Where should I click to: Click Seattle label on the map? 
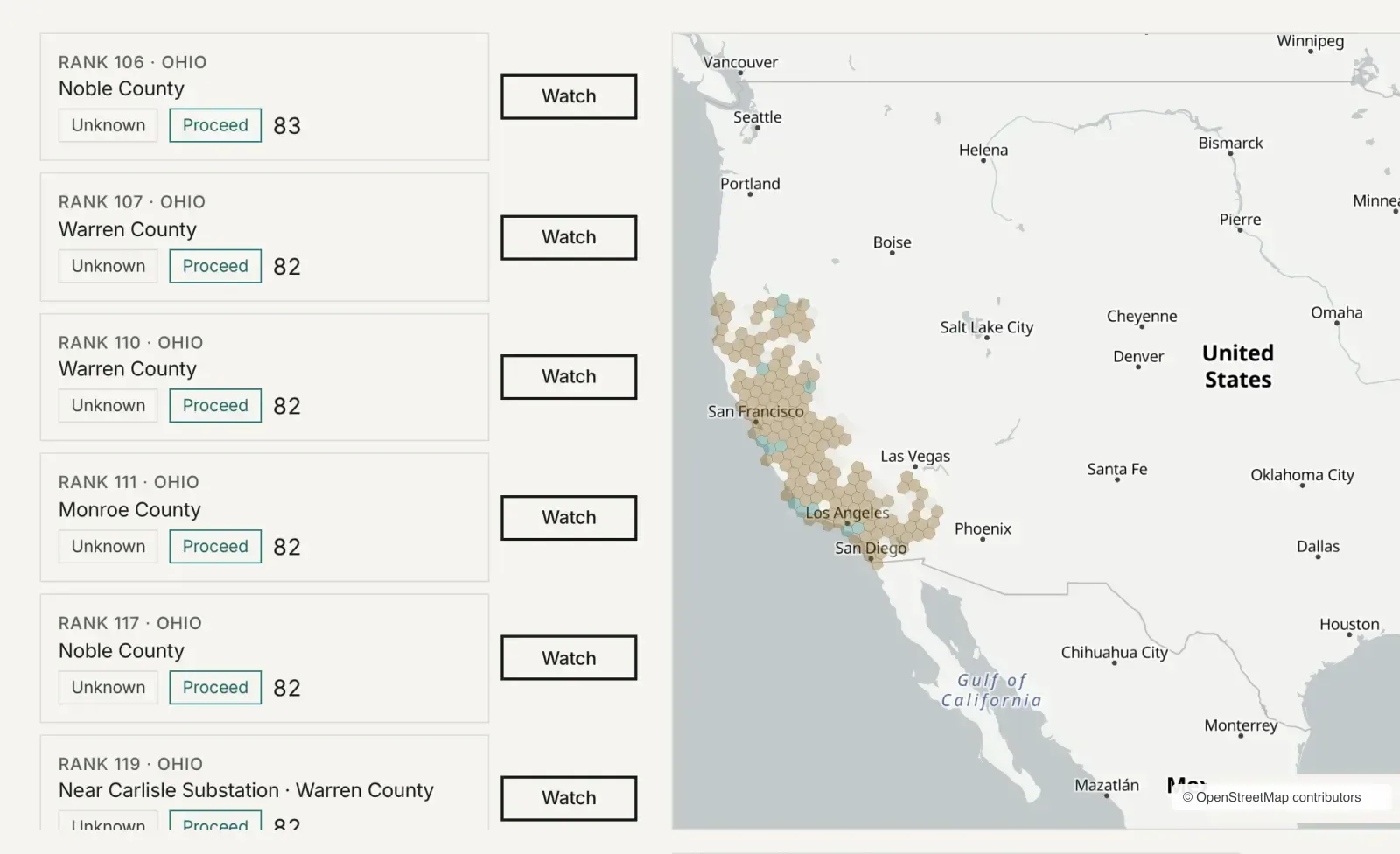pos(758,117)
